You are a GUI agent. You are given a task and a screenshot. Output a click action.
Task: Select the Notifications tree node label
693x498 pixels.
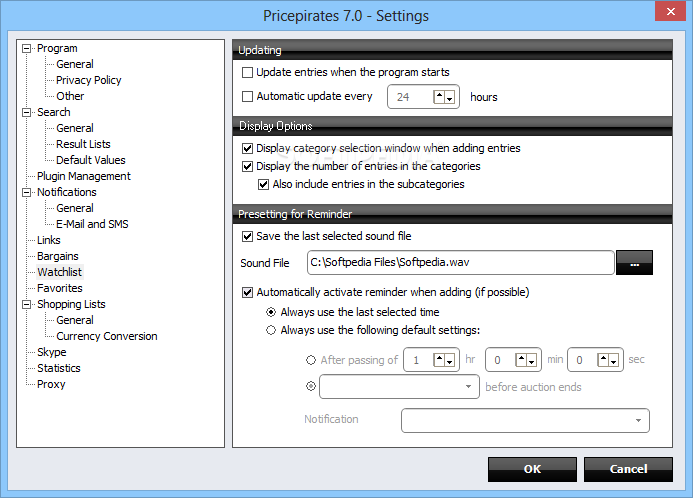click(67, 192)
